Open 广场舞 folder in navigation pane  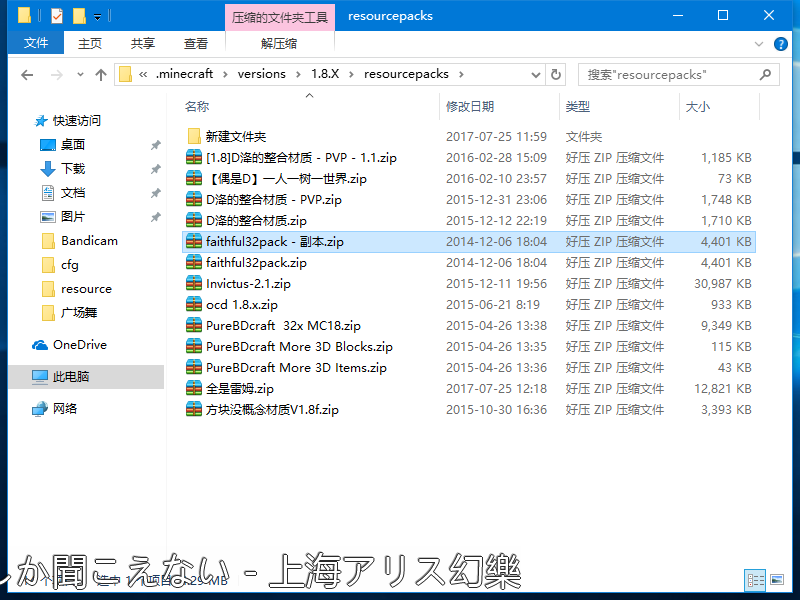(79, 313)
